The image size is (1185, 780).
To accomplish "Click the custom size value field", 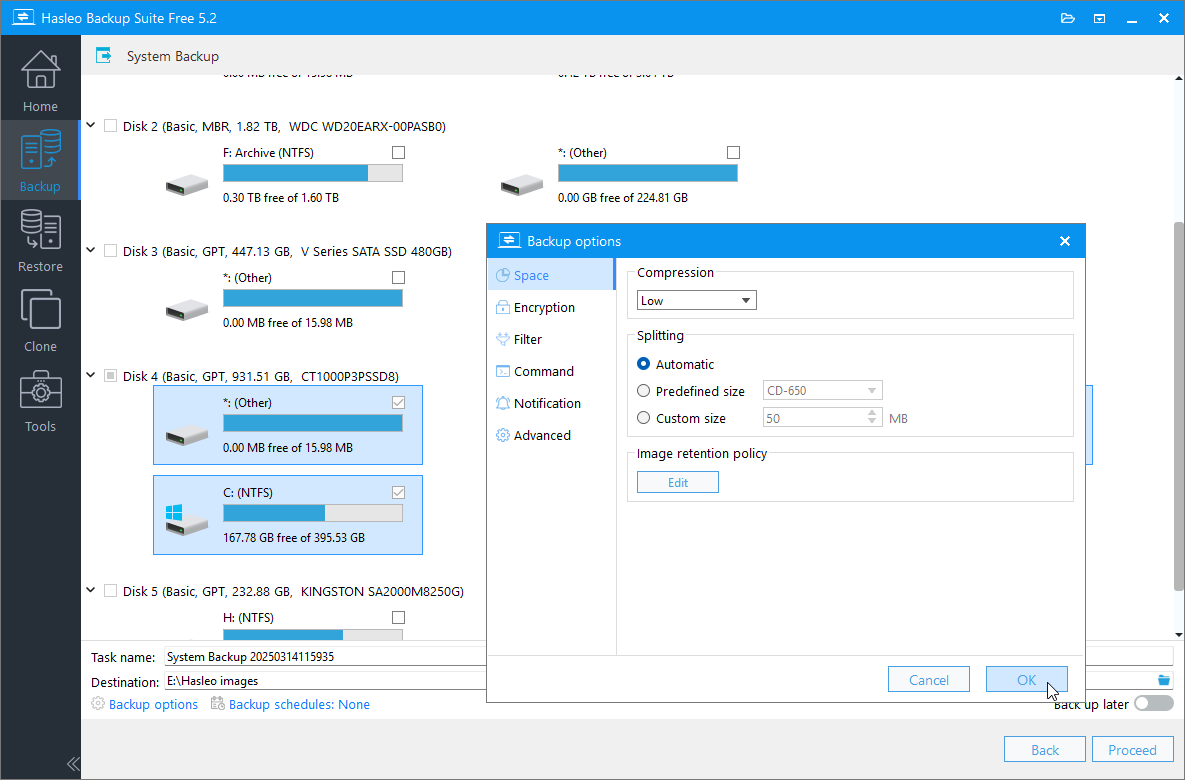I will (814, 418).
